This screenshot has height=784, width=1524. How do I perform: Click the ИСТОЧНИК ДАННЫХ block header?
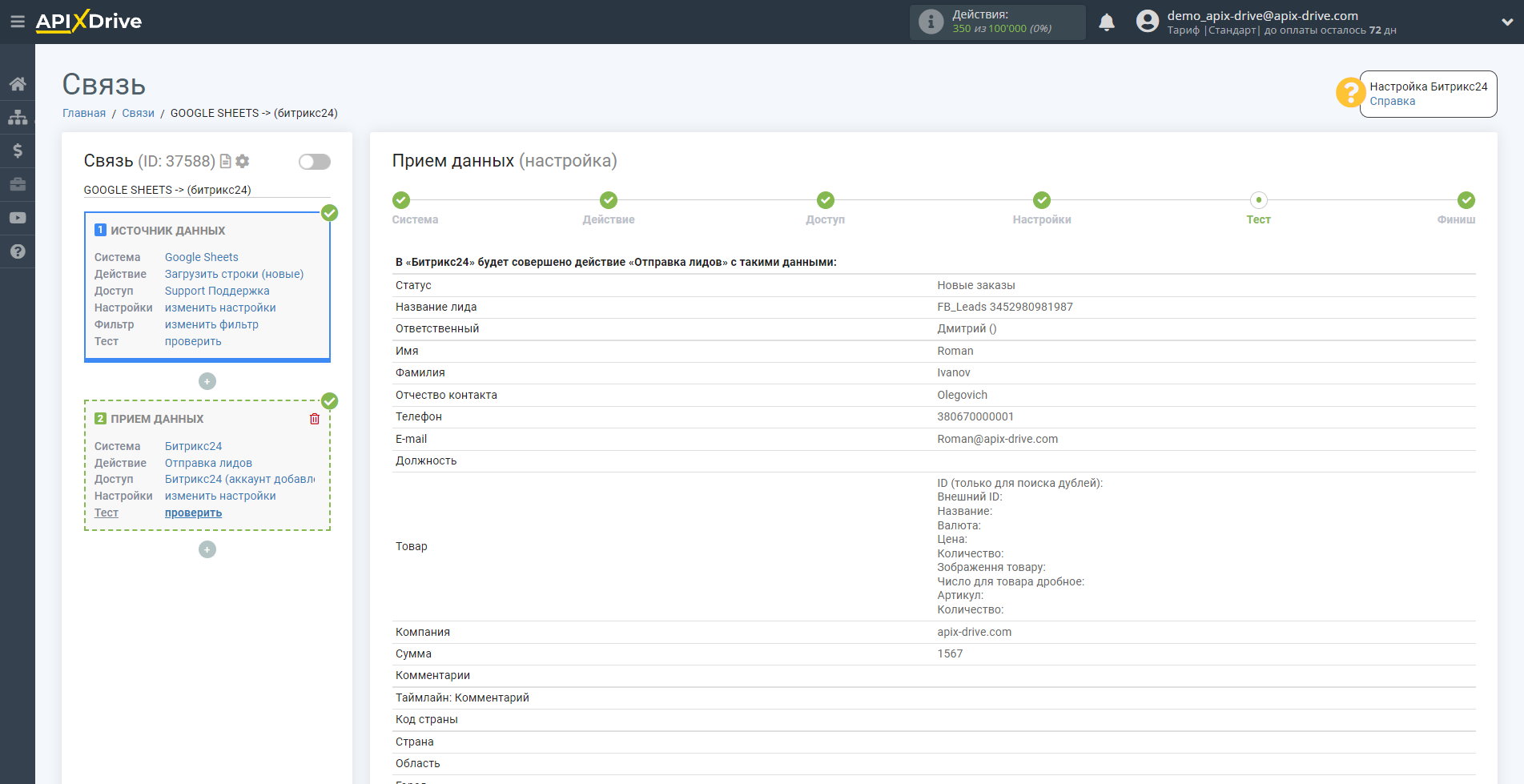(167, 231)
